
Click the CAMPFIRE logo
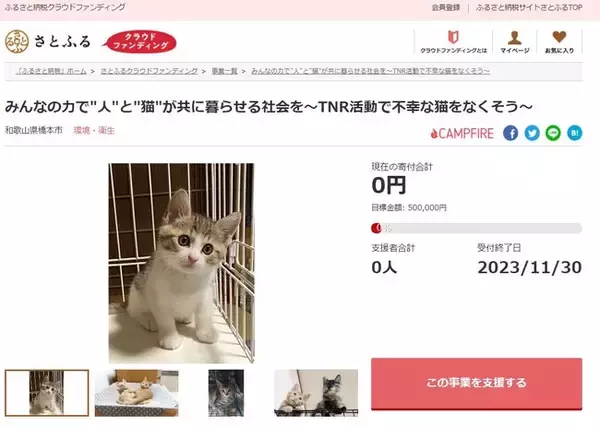[462, 133]
